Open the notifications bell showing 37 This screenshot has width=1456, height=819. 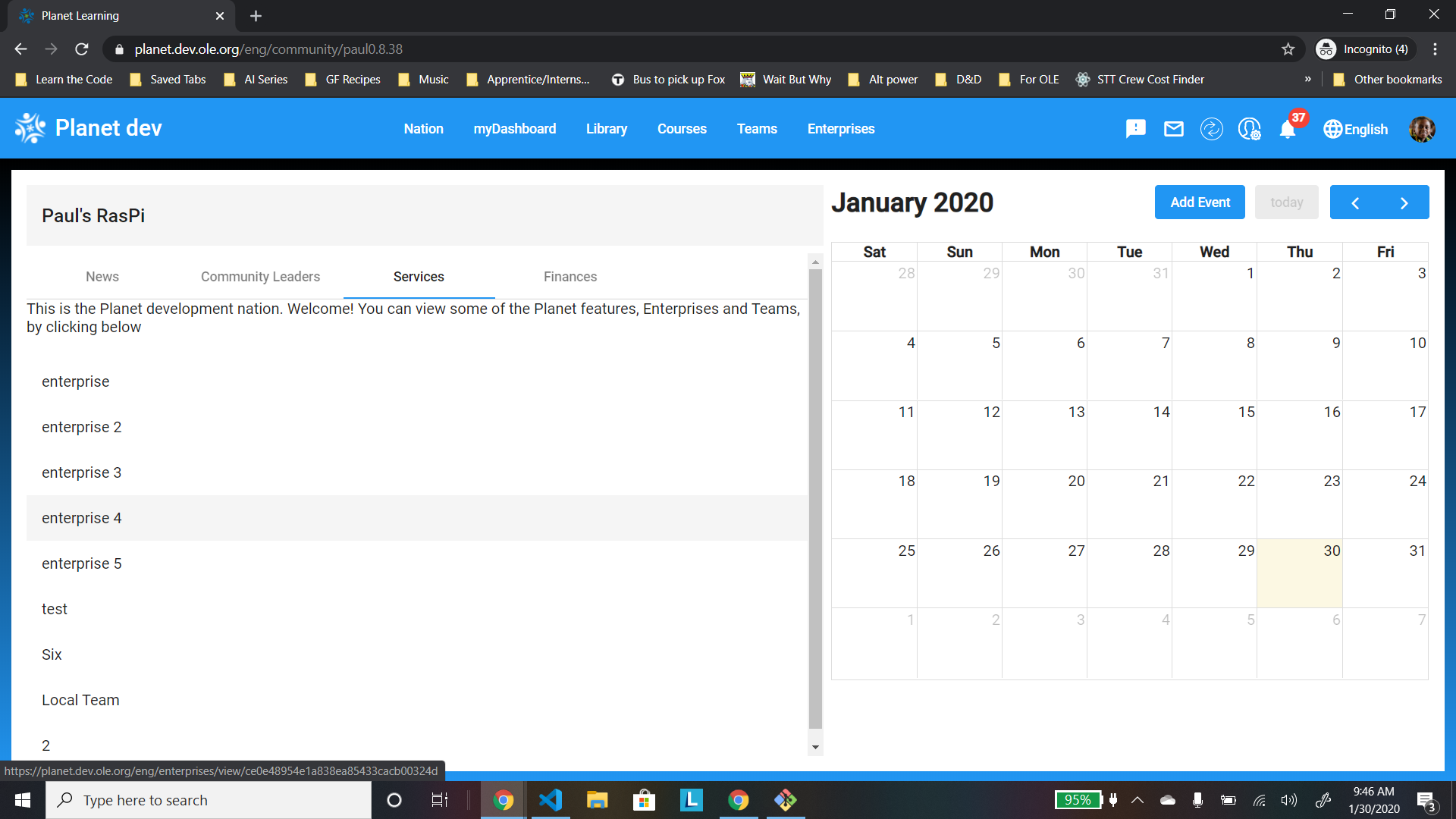tap(1287, 129)
